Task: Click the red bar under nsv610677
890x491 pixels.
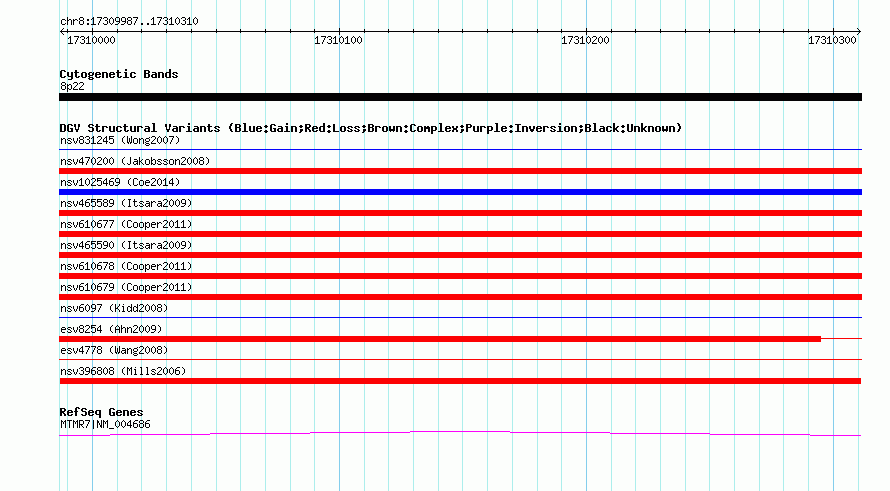Action: (x=460, y=234)
